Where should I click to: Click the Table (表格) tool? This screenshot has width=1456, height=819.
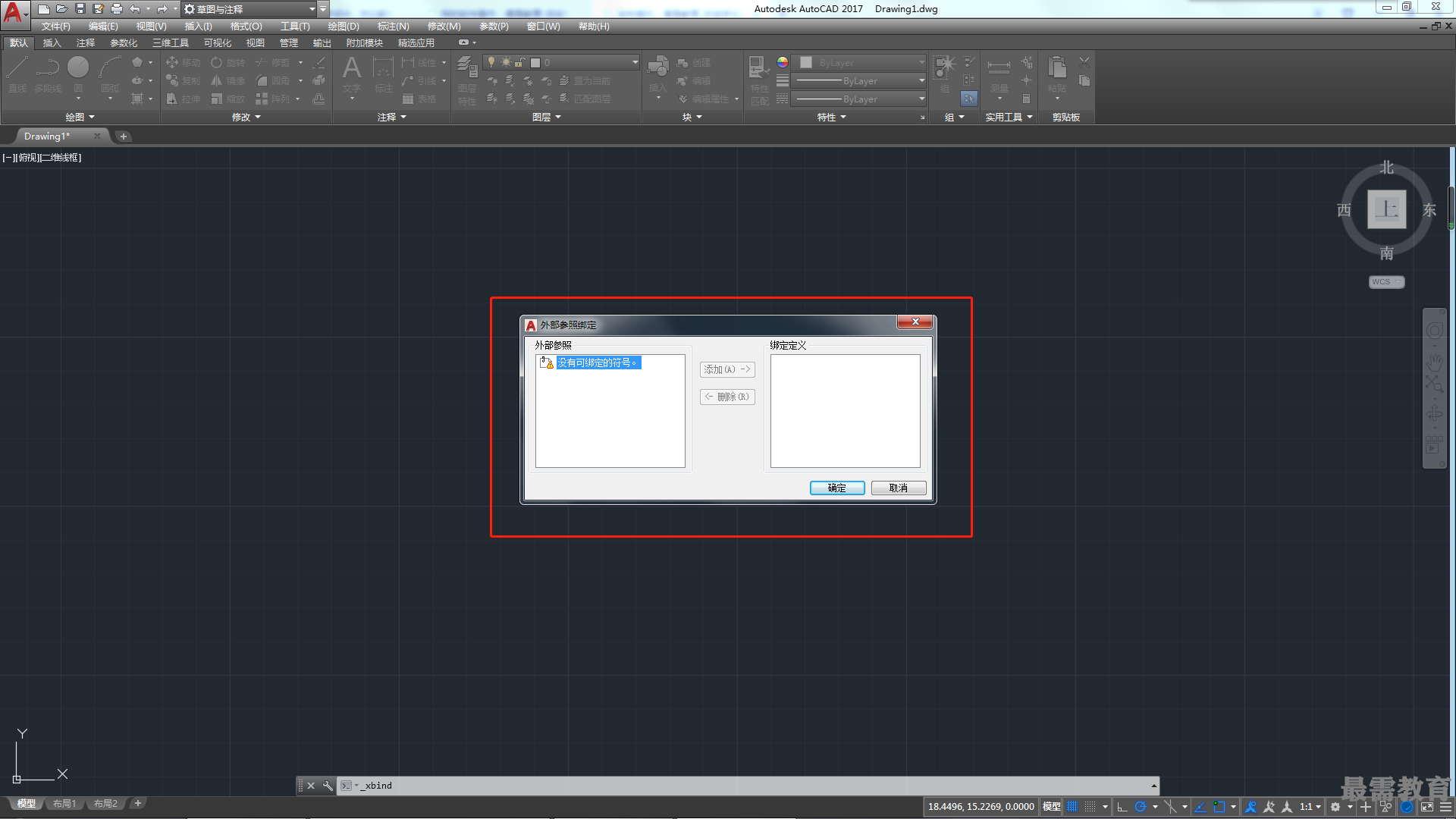coord(419,99)
